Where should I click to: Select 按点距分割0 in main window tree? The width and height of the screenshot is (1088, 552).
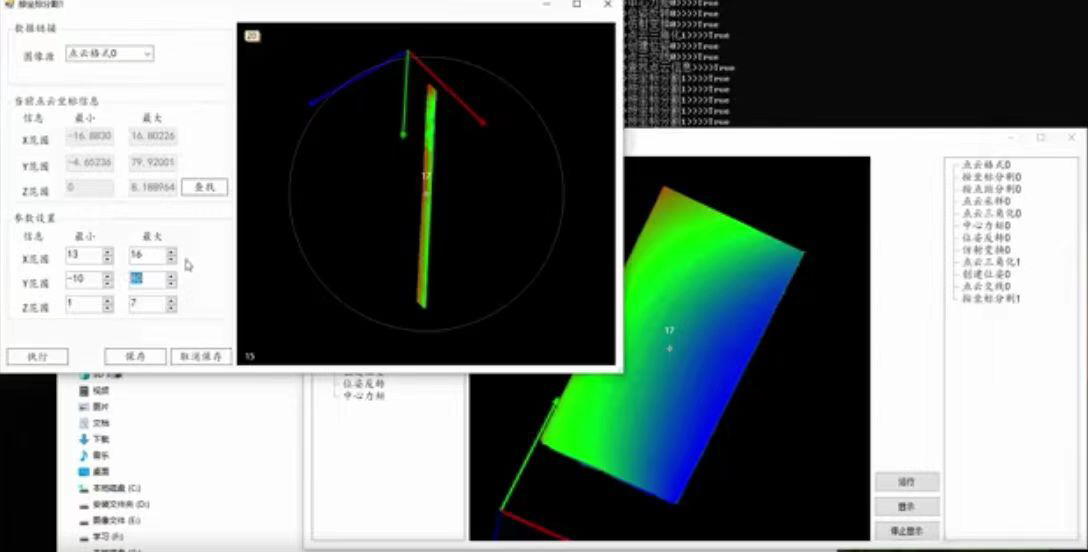click(x=991, y=189)
